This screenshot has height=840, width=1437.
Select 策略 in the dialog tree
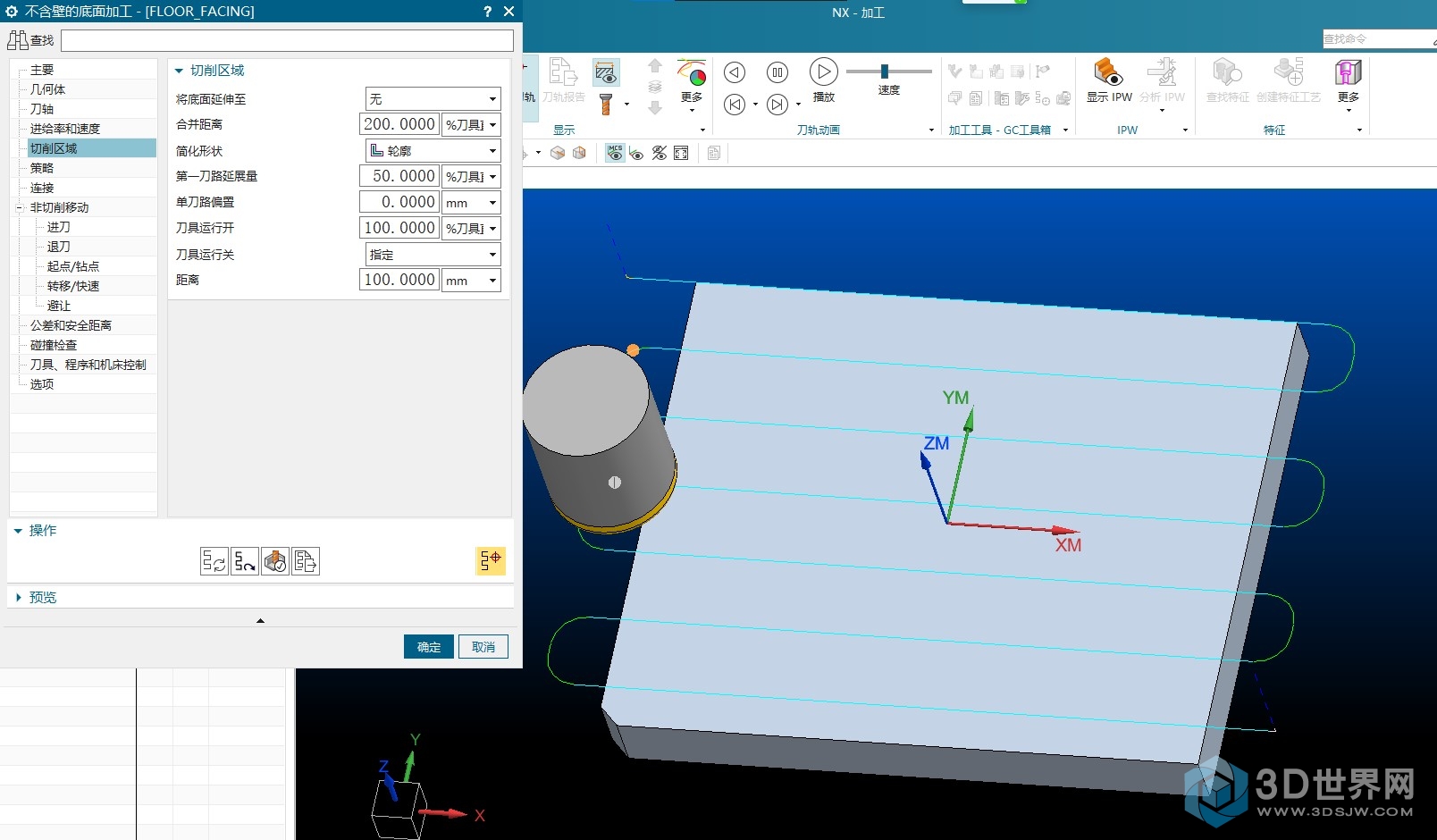42,168
